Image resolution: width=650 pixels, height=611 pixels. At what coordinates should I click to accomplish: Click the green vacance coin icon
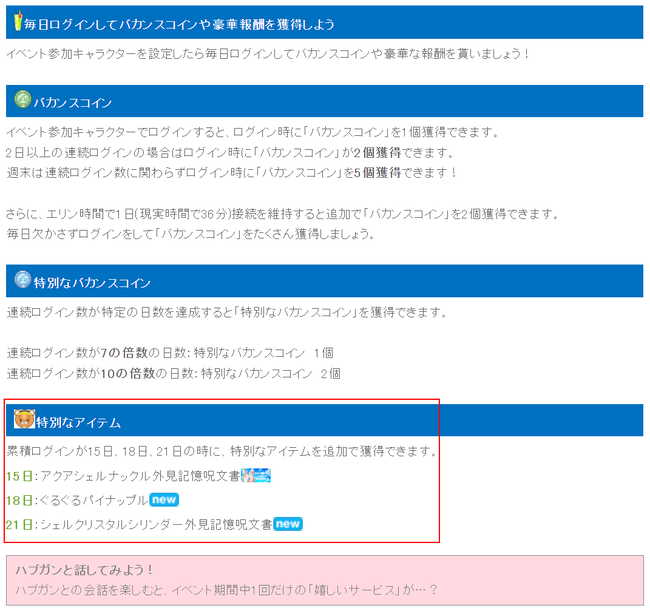click(22, 99)
